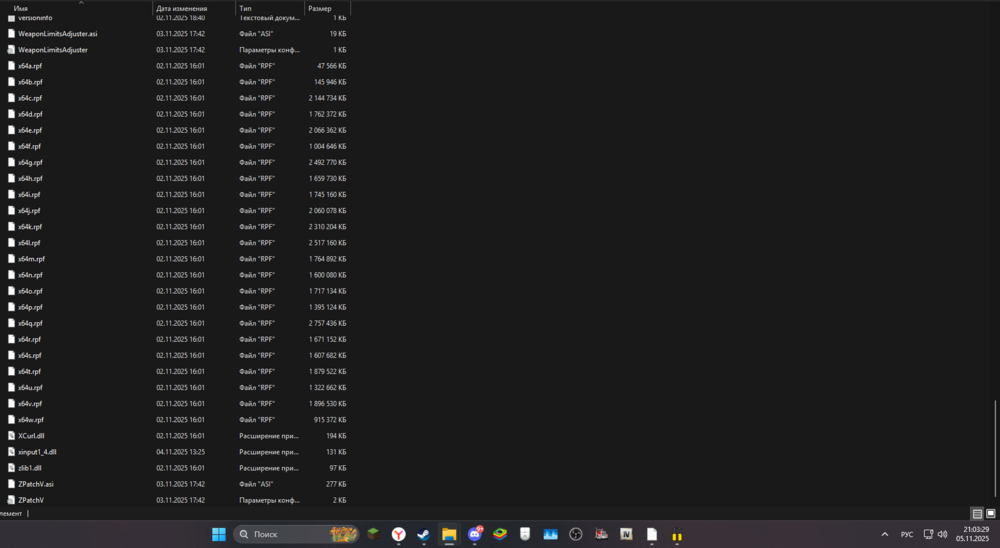1000x548 pixels.
Task: Open the red truck taskbar icon
Action: pyautogui.click(x=601, y=534)
